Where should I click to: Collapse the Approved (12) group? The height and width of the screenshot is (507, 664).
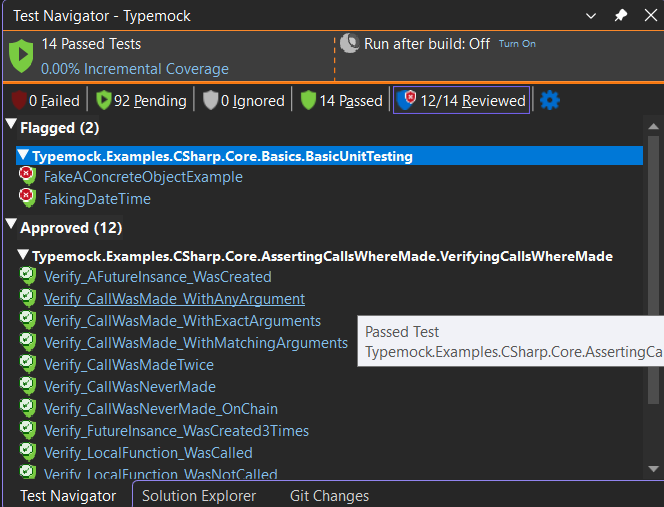[x=11, y=224]
